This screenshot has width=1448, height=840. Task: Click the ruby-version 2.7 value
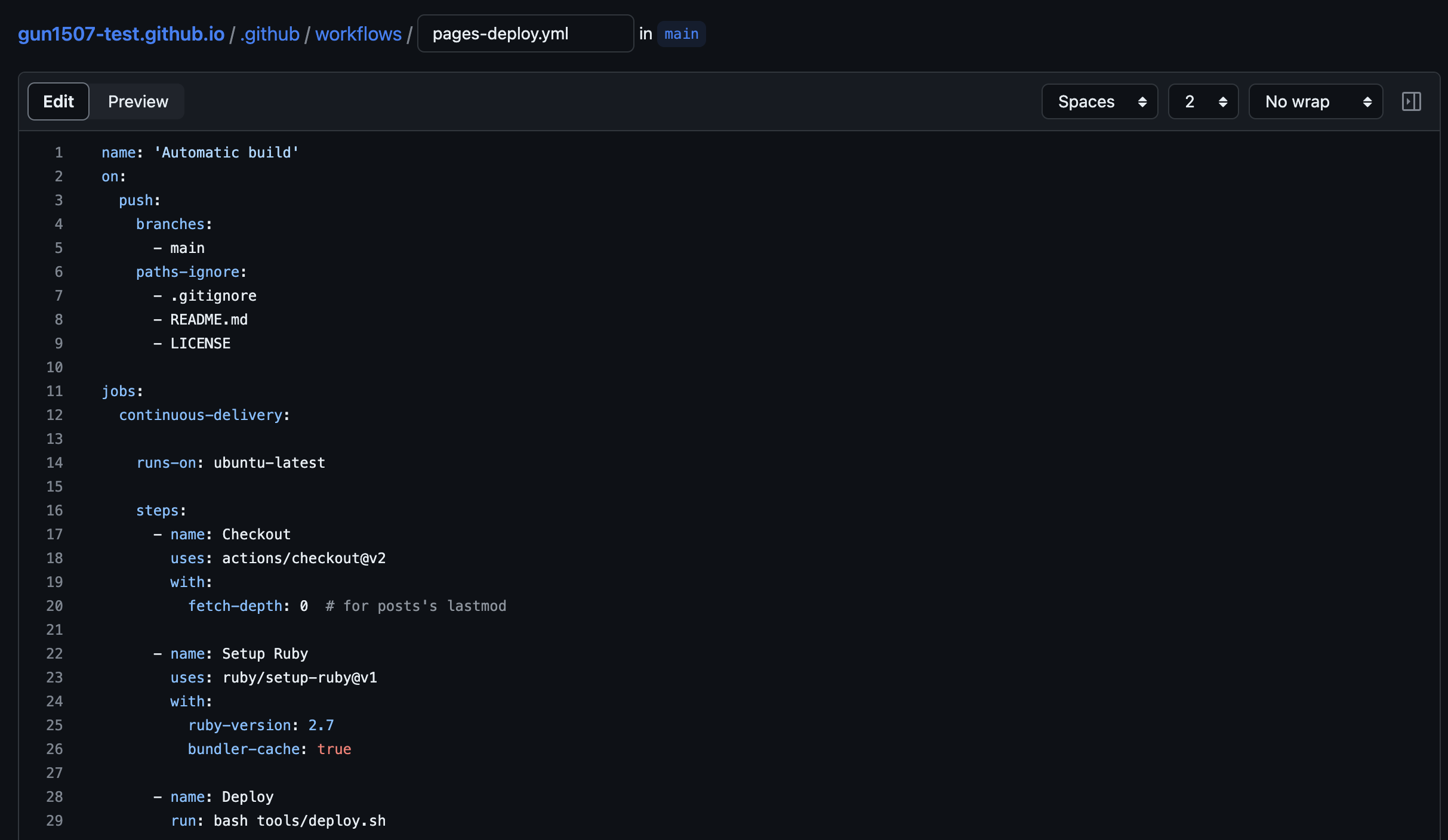(x=321, y=725)
